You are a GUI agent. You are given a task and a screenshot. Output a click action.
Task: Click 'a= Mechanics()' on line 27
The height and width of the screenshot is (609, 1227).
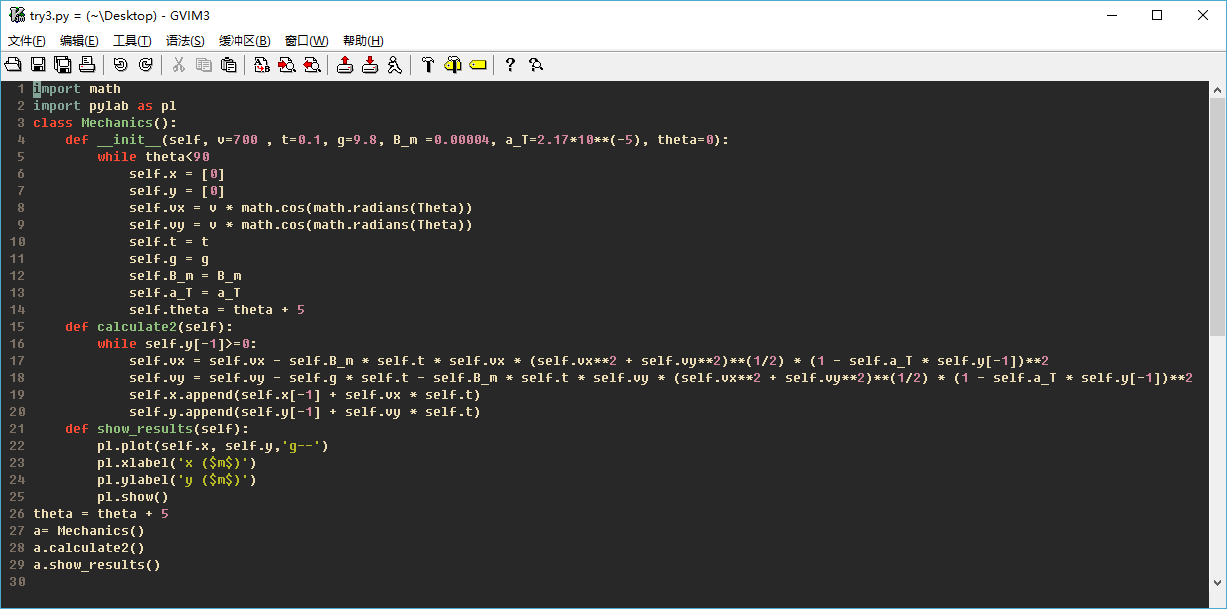pos(89,530)
